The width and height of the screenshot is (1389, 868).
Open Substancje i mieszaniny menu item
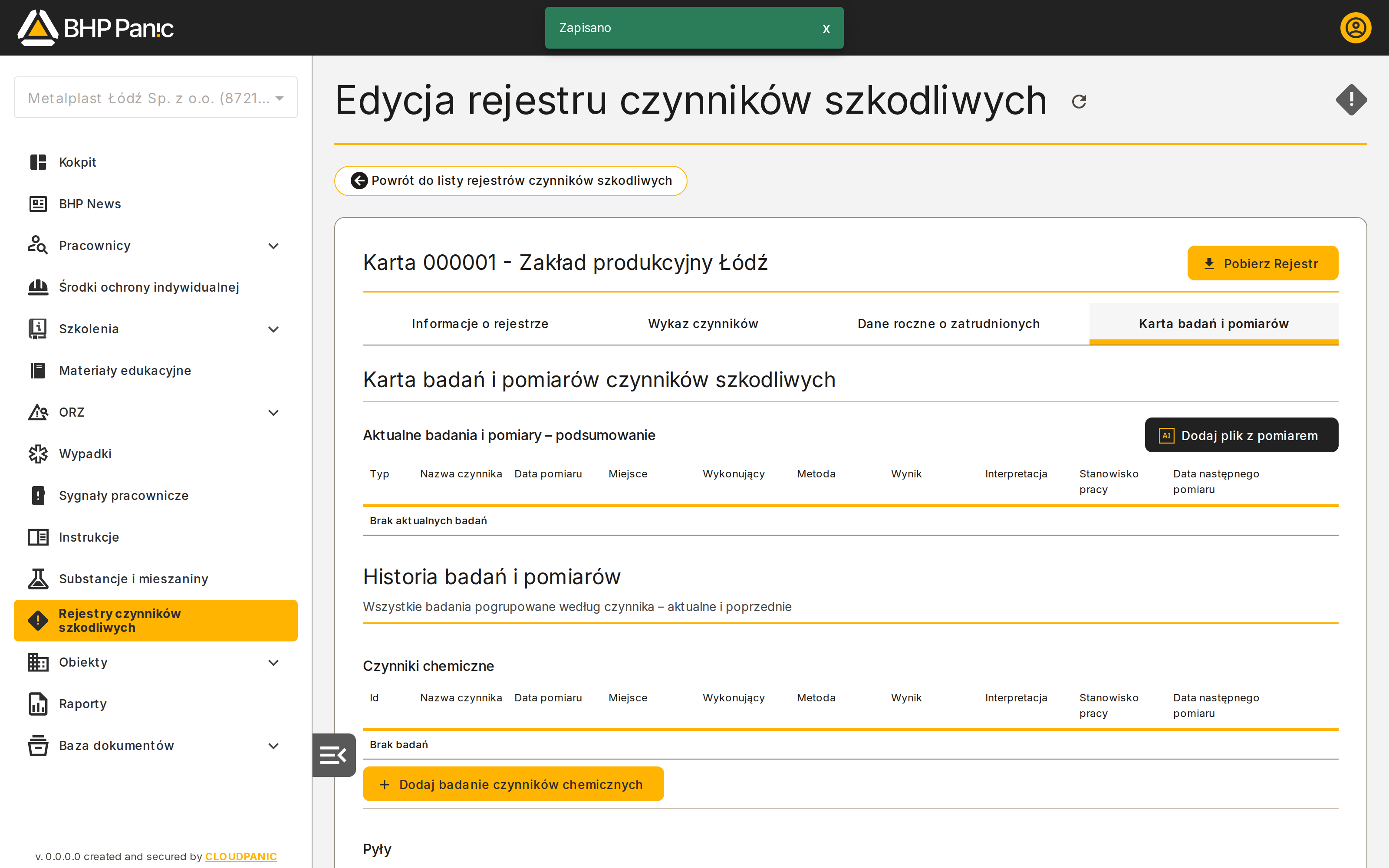pos(155,579)
